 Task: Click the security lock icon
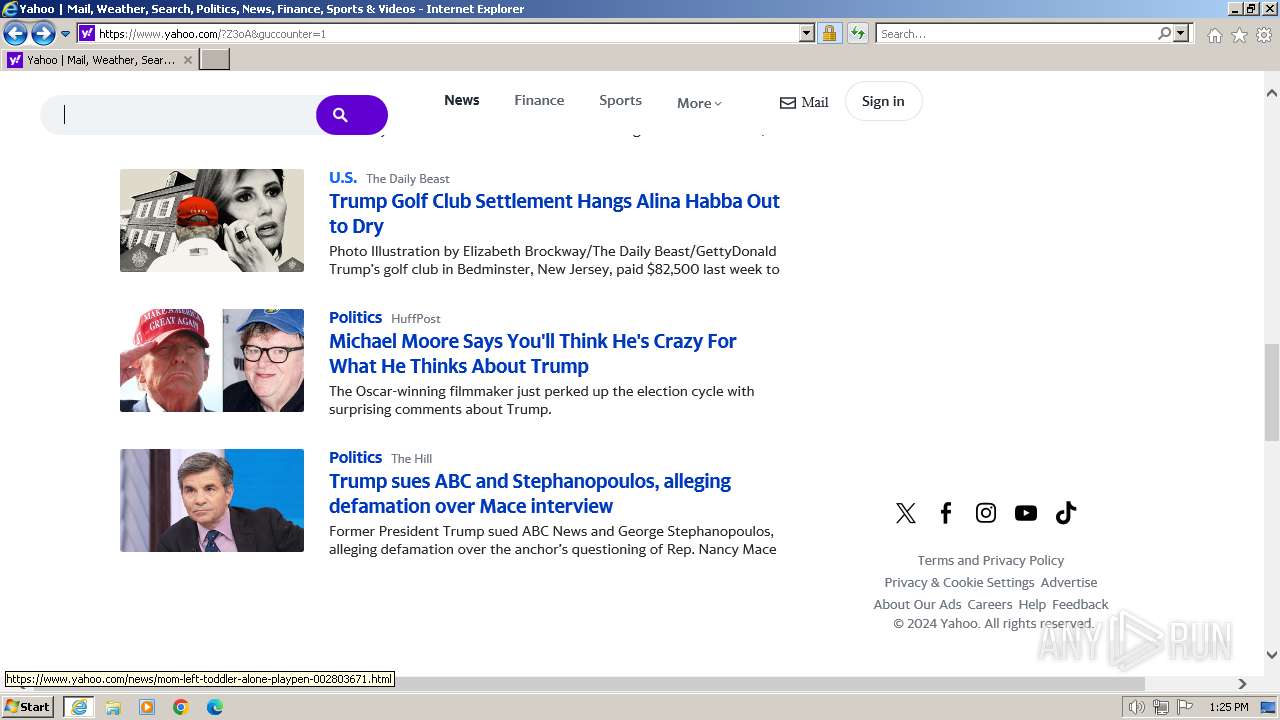tap(829, 33)
